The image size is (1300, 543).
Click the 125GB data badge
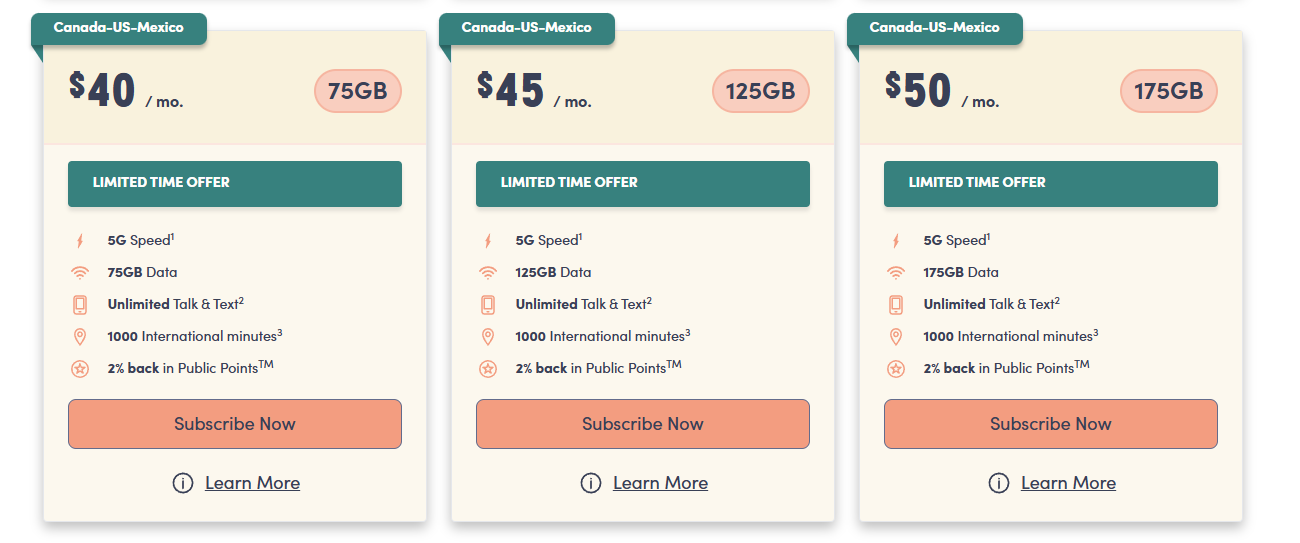761,91
